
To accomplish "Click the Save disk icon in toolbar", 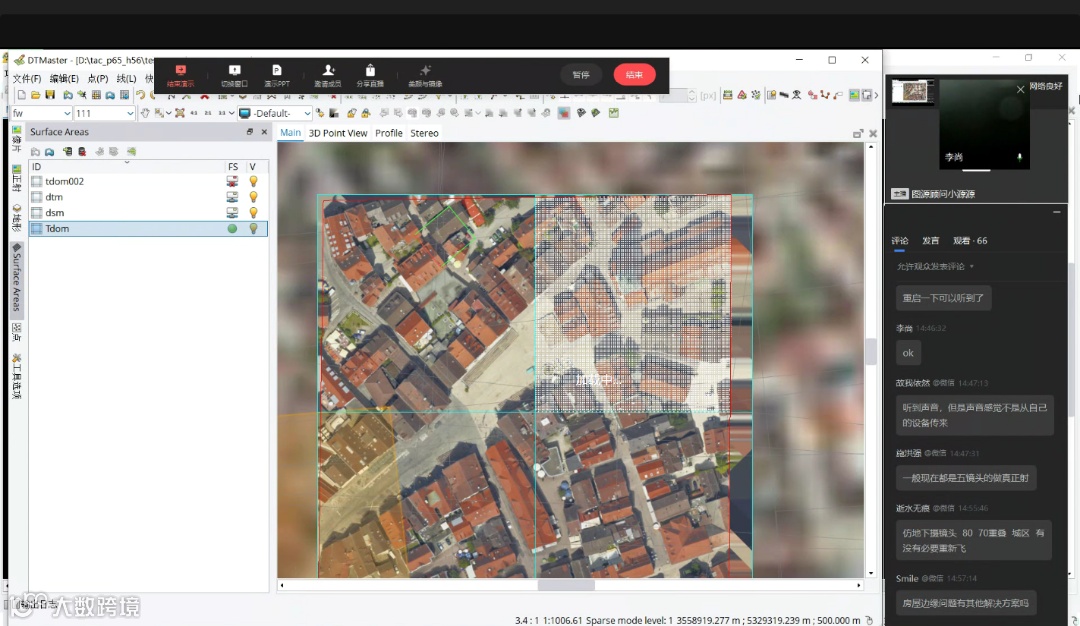I will [x=50, y=95].
